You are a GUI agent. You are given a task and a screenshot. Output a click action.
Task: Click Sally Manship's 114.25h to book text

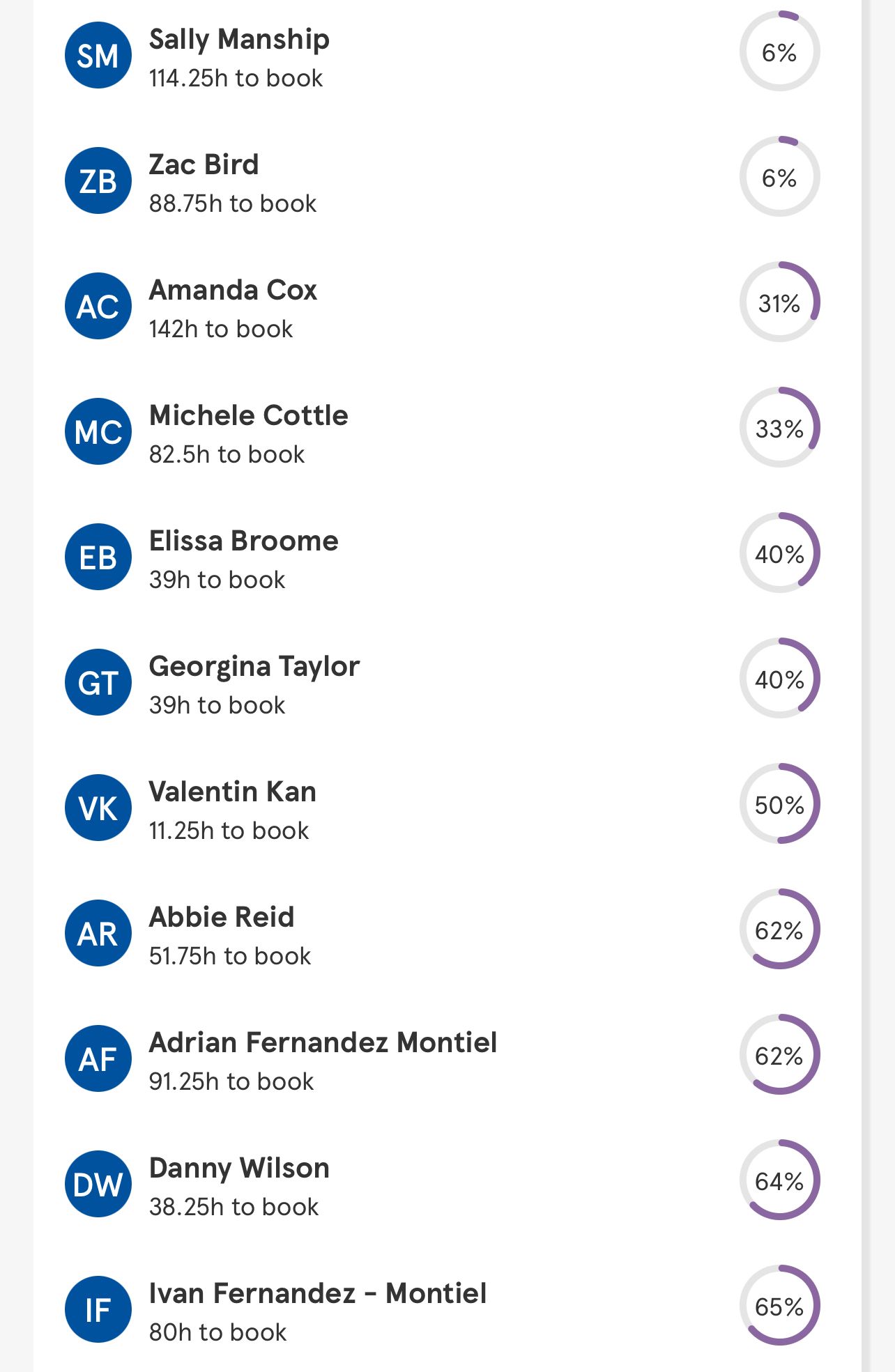[236, 78]
